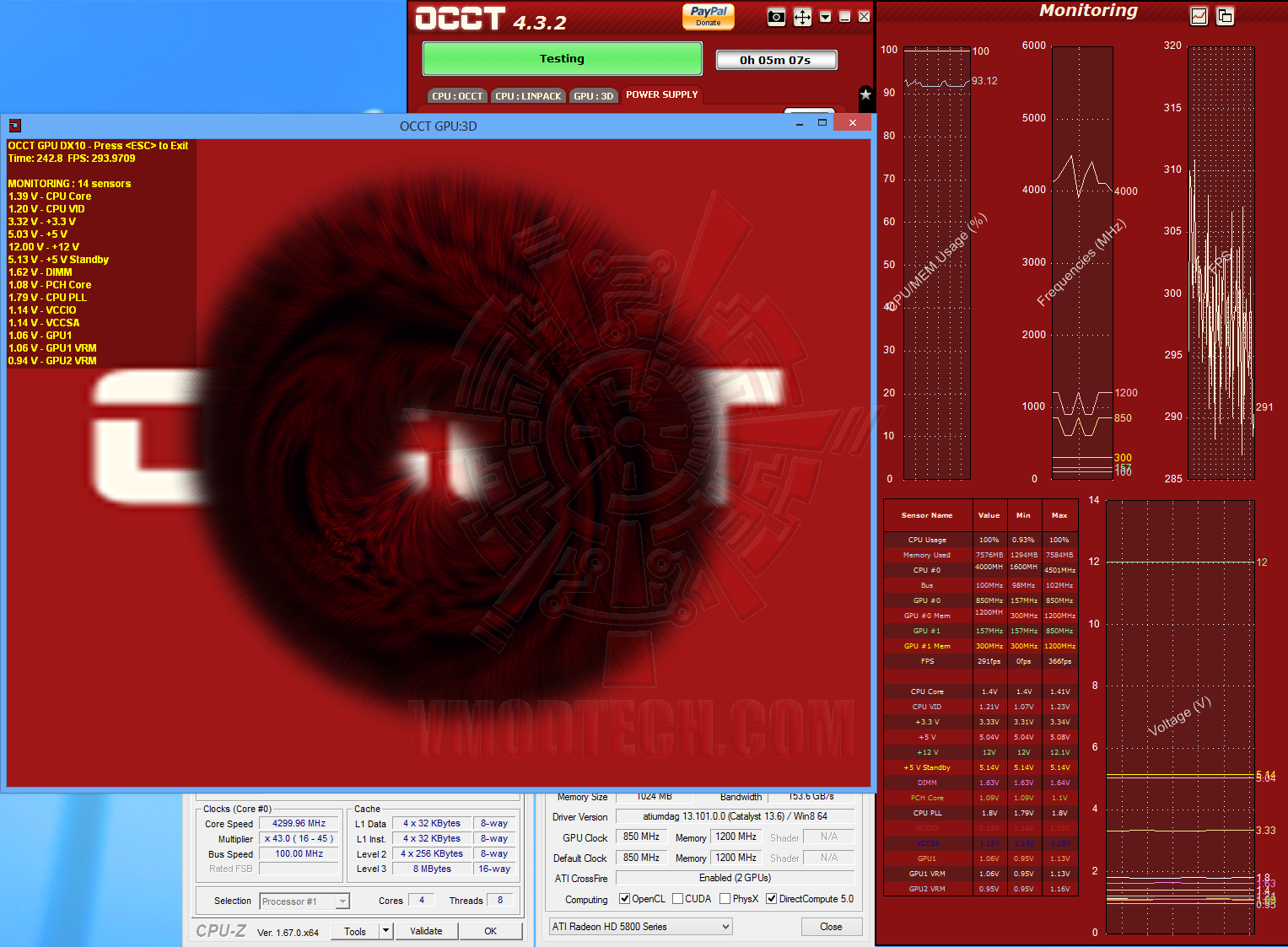Click the OCCT GPU:3D window title icon
Viewport: 1288px width, 947px height.
(x=15, y=126)
